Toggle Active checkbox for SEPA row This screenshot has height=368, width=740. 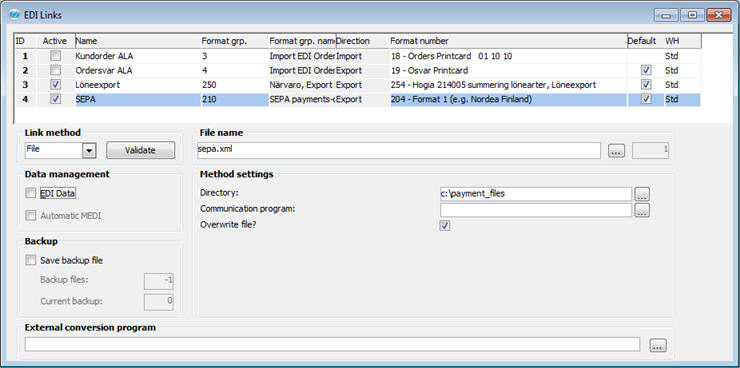pyautogui.click(x=56, y=99)
